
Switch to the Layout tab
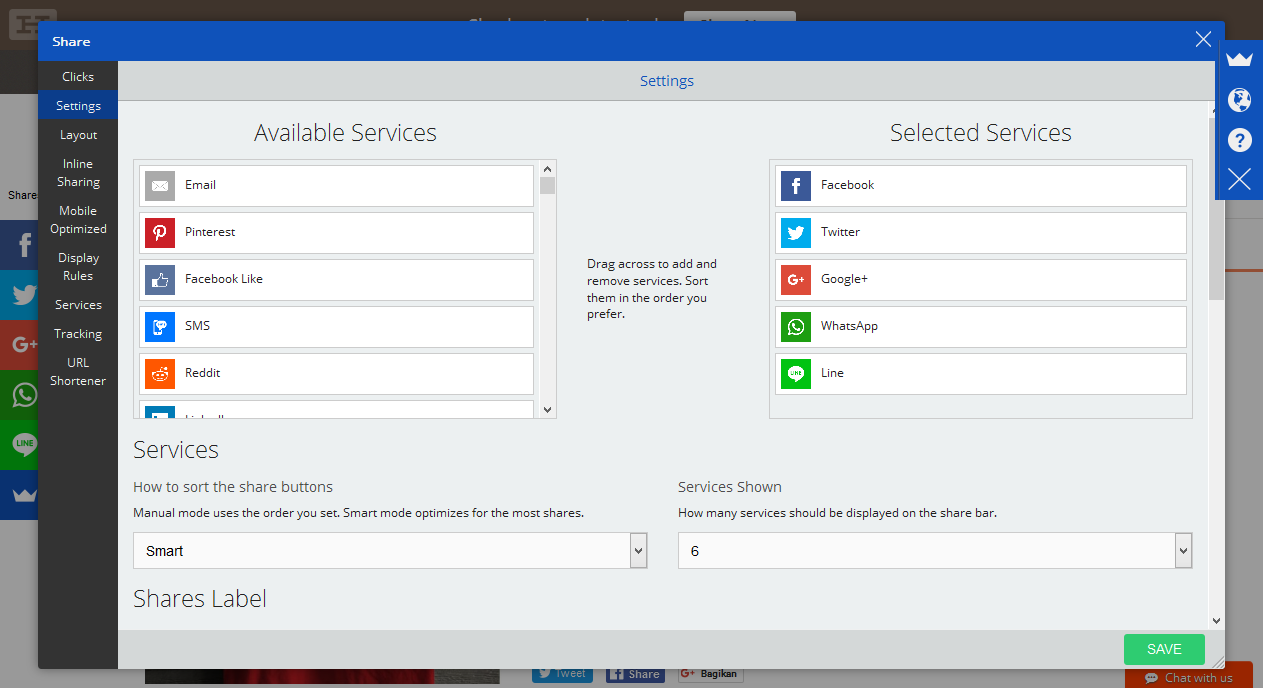(78, 135)
